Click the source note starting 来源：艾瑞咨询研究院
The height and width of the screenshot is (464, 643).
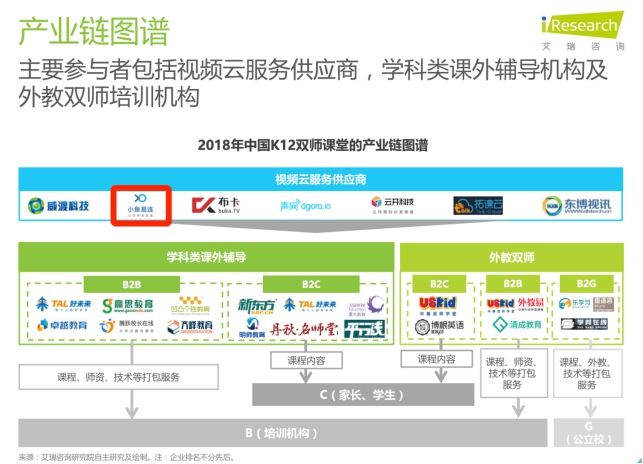[x=126, y=457]
